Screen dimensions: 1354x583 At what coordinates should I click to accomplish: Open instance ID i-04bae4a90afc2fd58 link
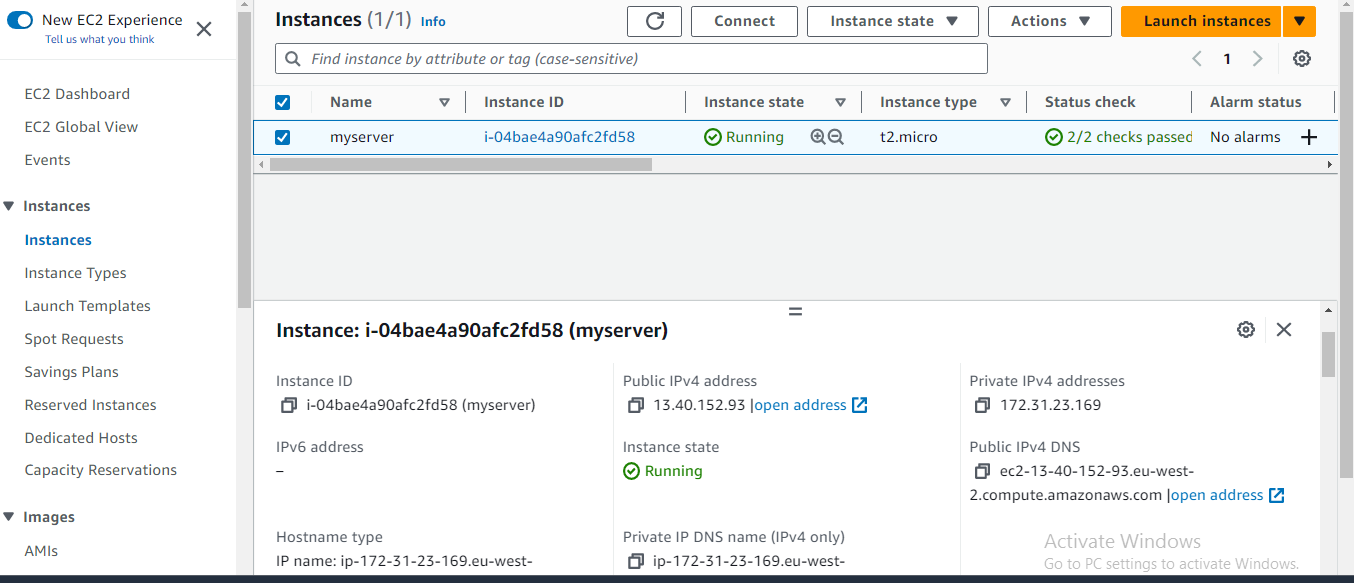pos(559,137)
